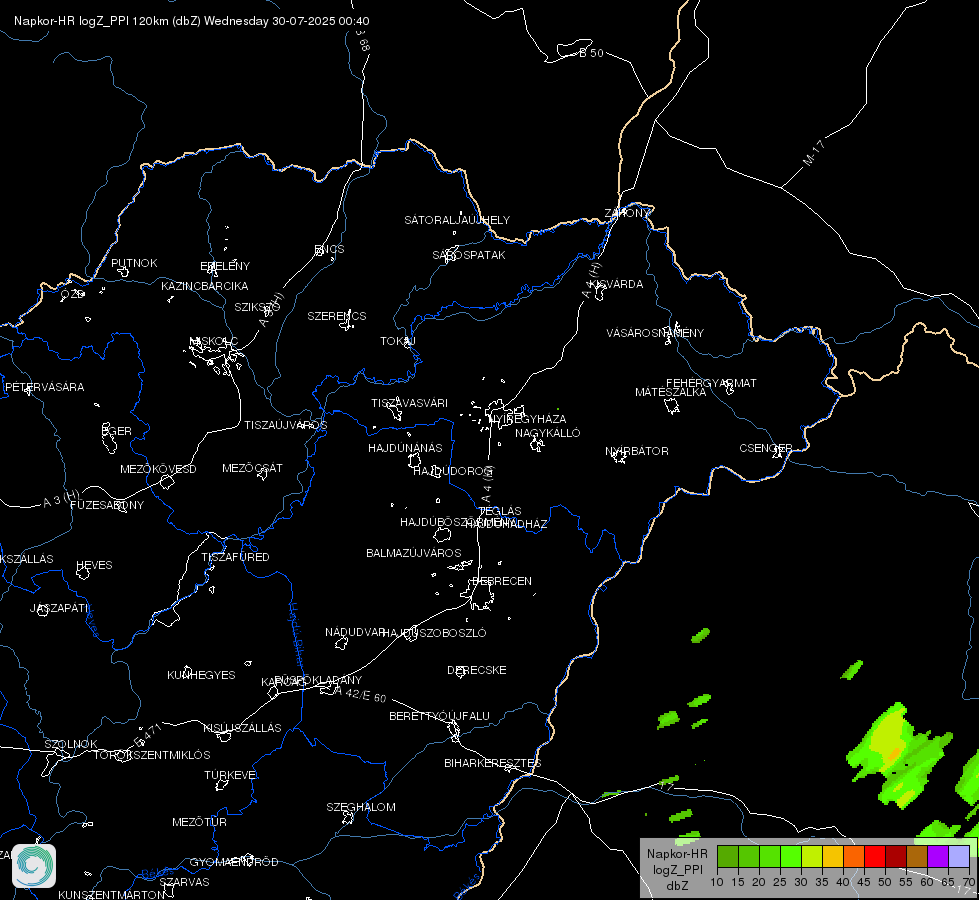The height and width of the screenshot is (900, 979).
Task: Click the TISZAÚJVÁROS label
Action: tap(285, 425)
